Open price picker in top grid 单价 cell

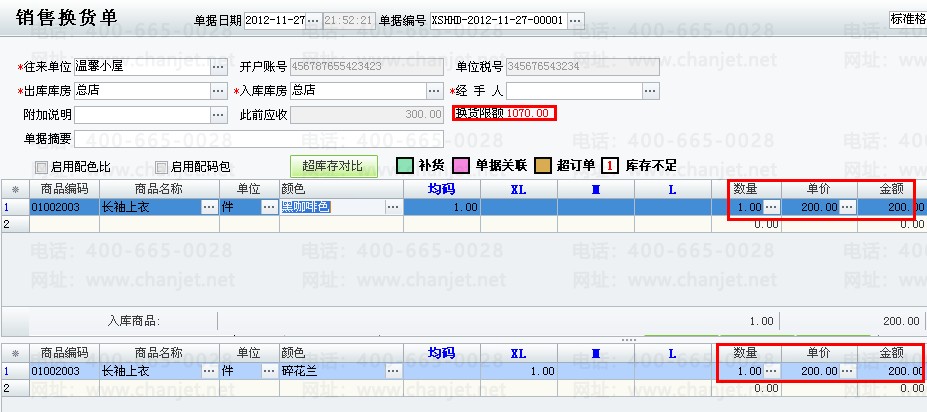point(848,207)
